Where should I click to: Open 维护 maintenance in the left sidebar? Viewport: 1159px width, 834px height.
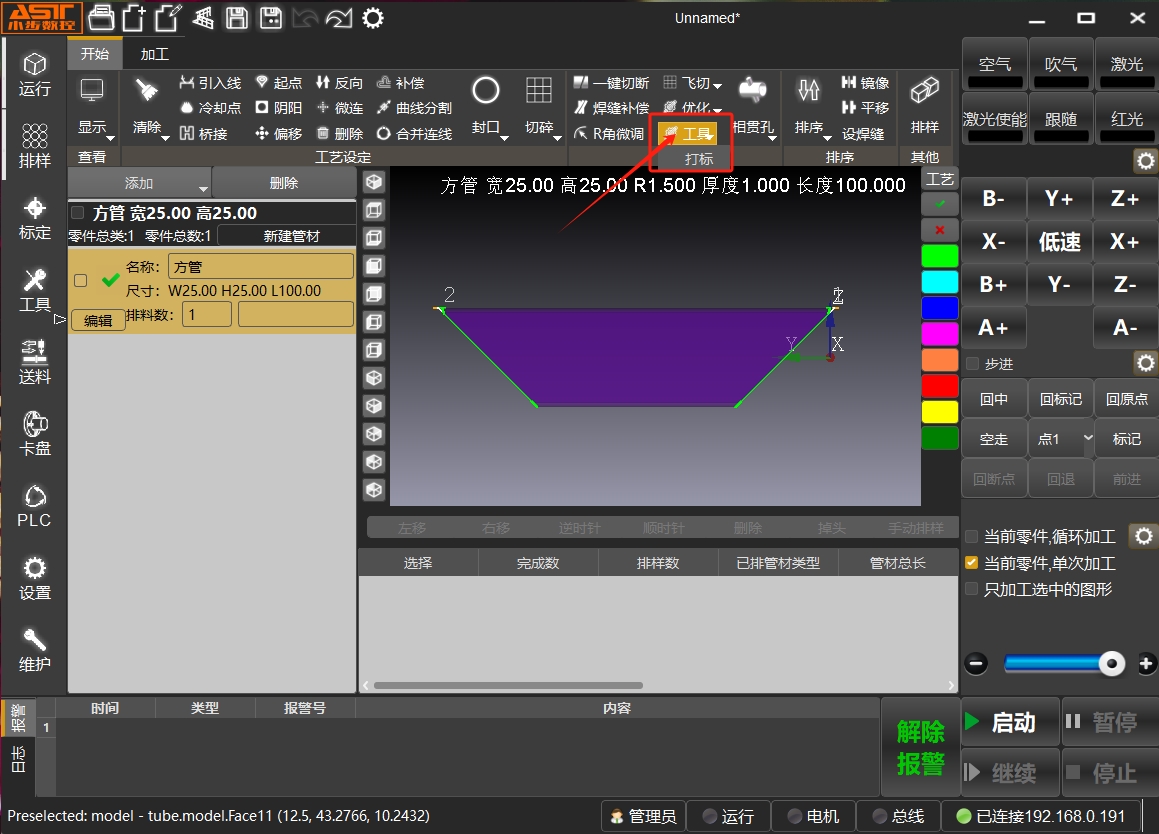click(x=35, y=651)
